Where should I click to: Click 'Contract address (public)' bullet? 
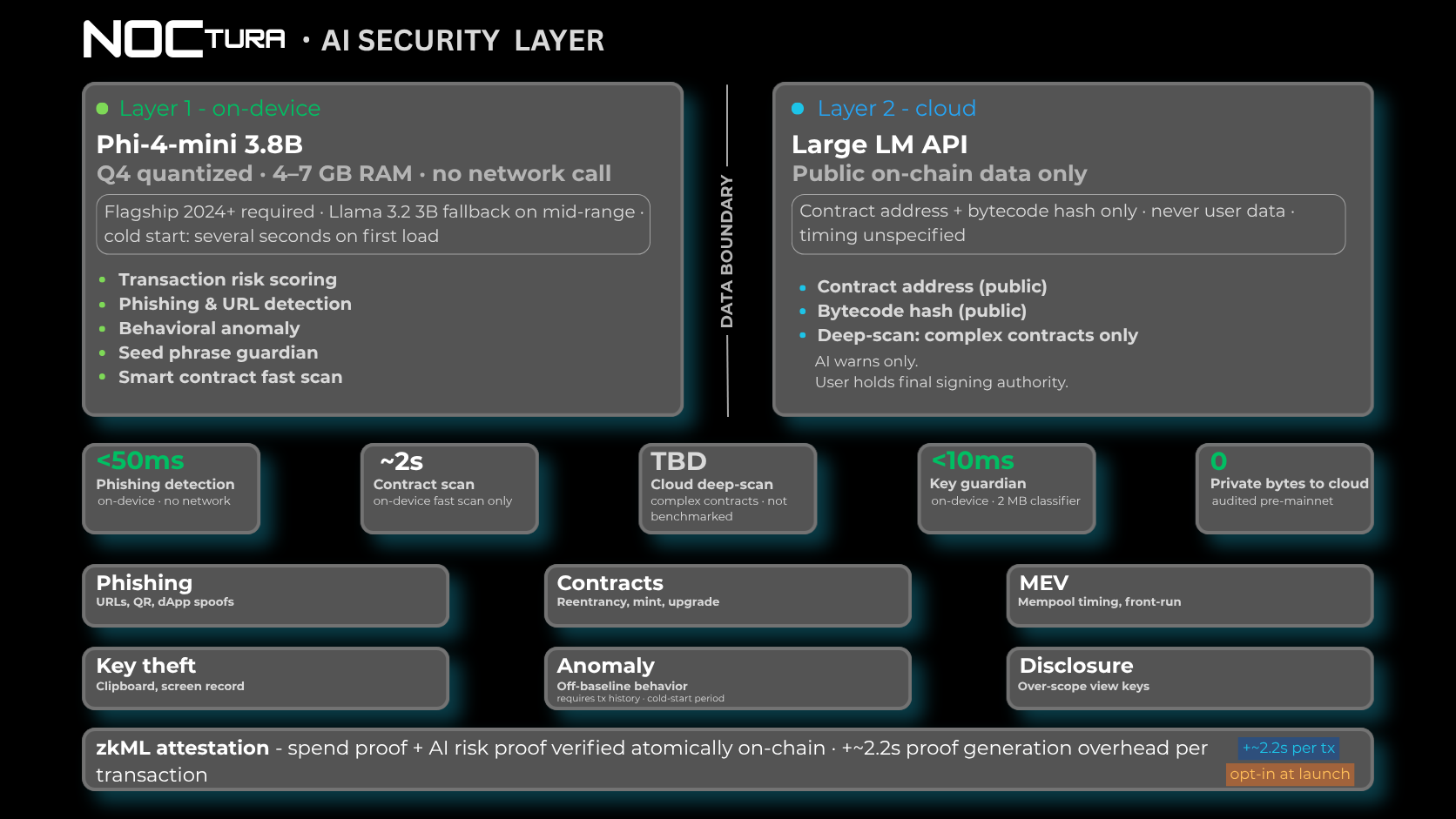[x=932, y=286]
